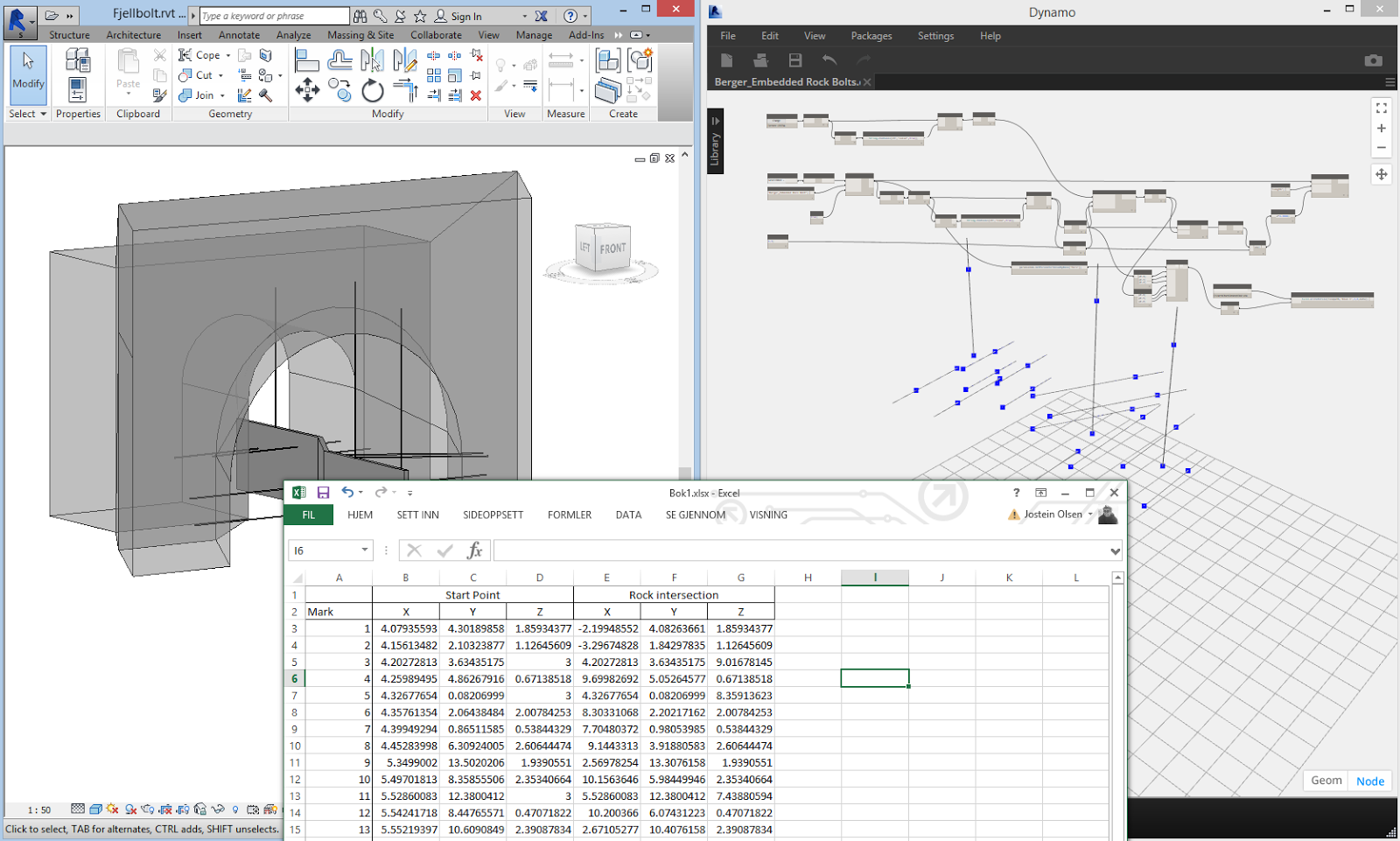
Task: Undo last action in Dynamo toolbar
Action: (829, 60)
